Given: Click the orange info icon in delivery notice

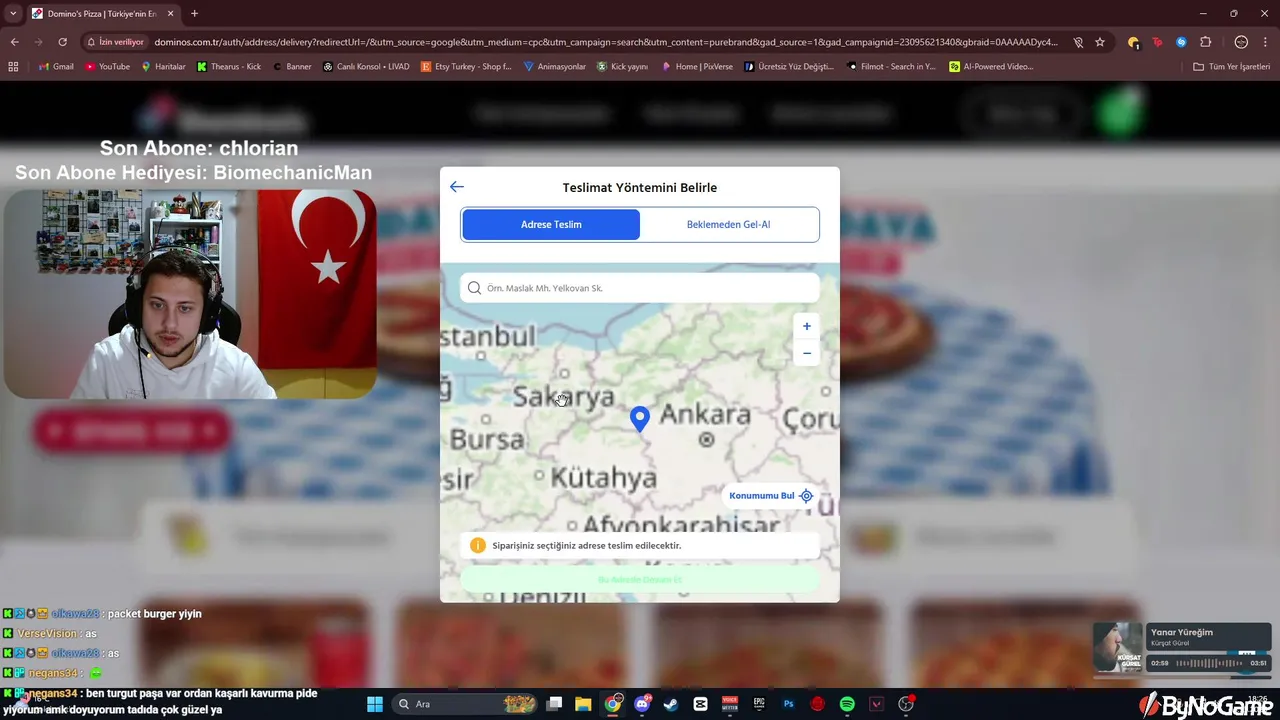Looking at the screenshot, I should tap(478, 545).
